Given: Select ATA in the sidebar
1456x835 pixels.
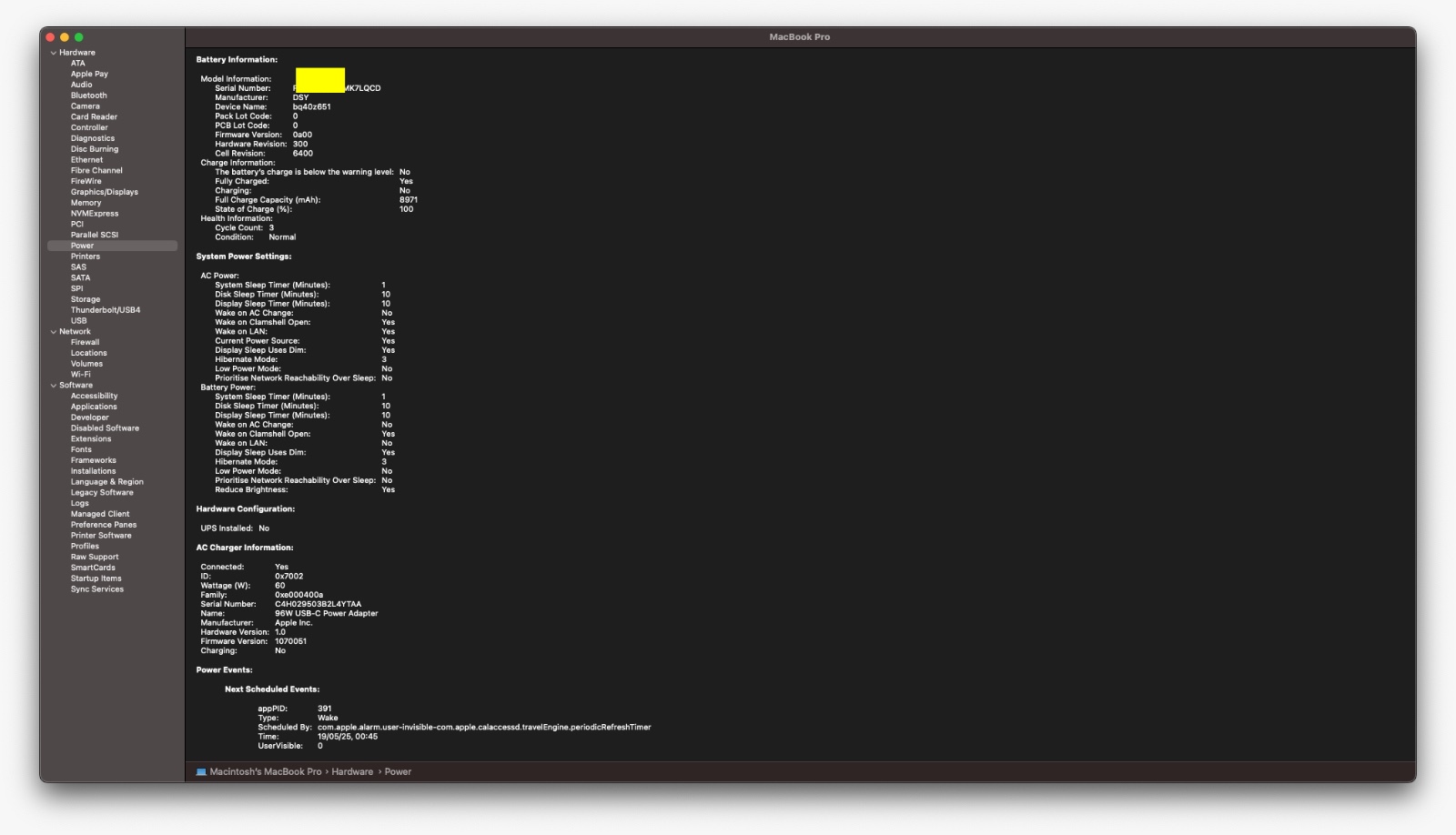Looking at the screenshot, I should [x=78, y=64].
